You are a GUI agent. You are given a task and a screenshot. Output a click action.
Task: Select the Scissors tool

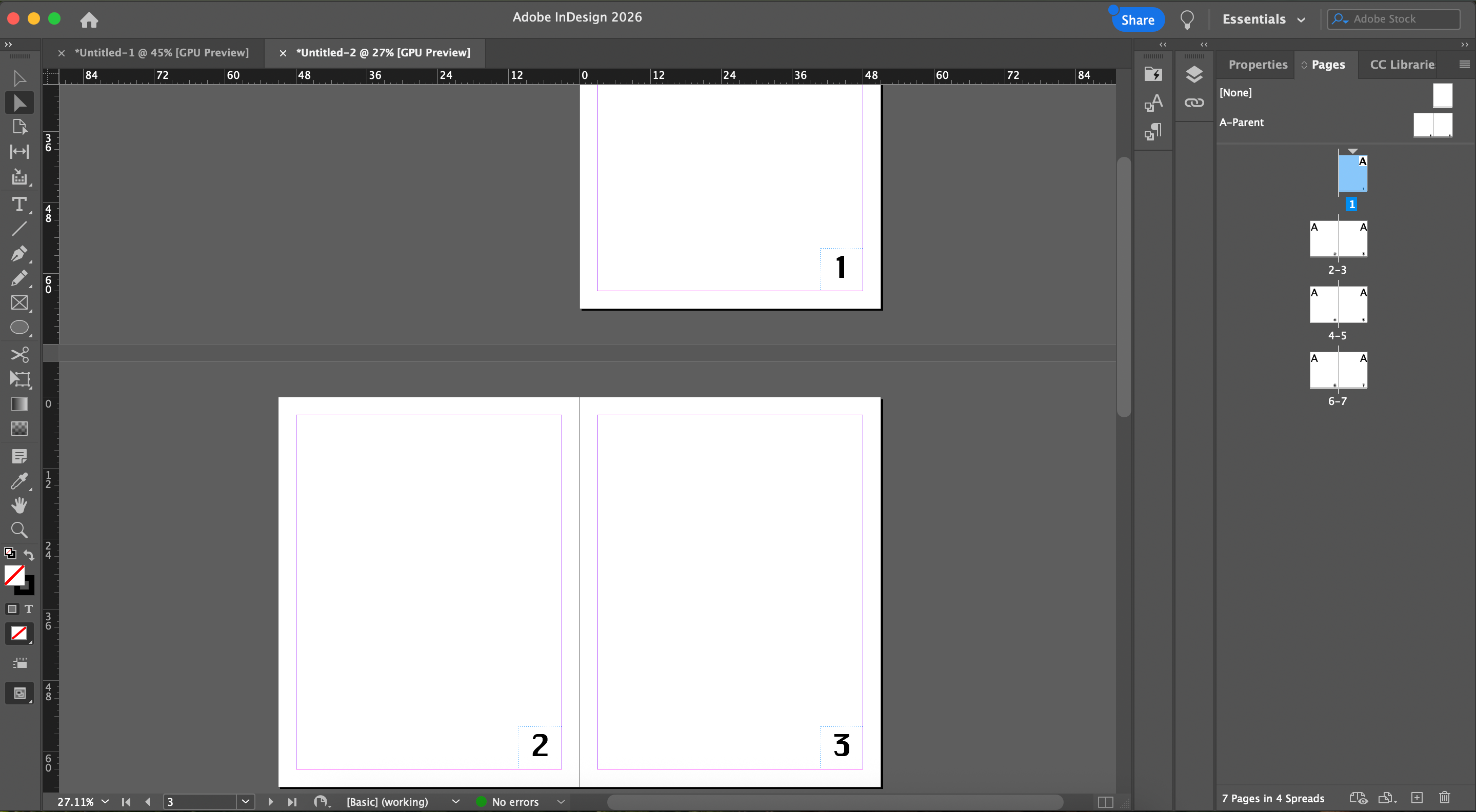pos(19,354)
